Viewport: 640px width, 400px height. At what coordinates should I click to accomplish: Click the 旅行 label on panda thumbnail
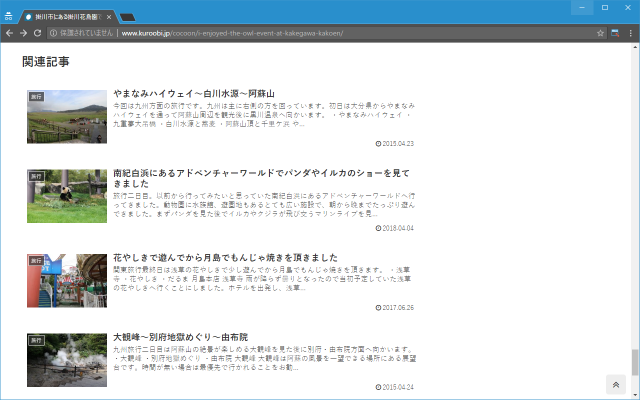pos(36,176)
